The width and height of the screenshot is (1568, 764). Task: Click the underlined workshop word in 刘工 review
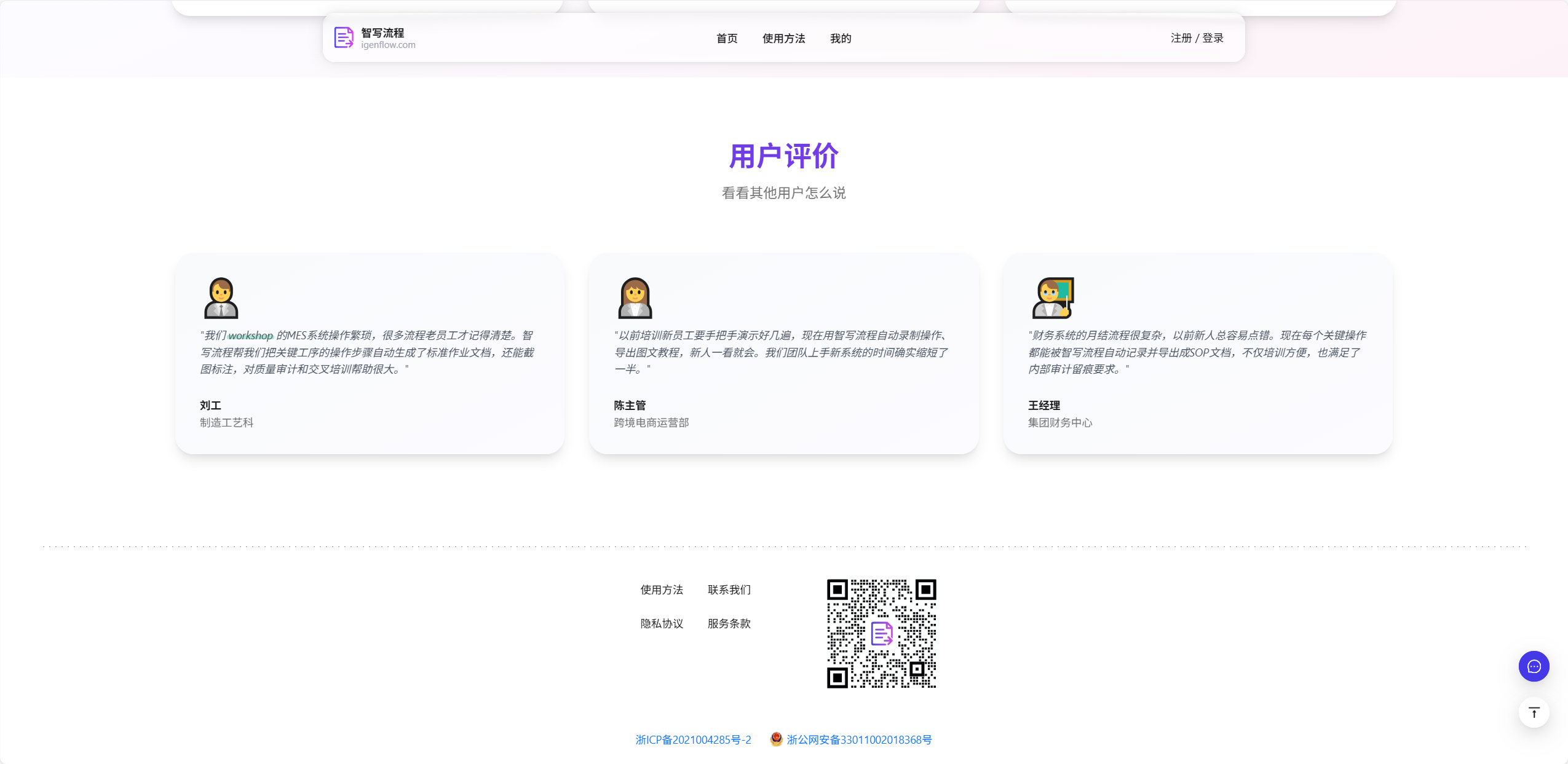coord(250,336)
